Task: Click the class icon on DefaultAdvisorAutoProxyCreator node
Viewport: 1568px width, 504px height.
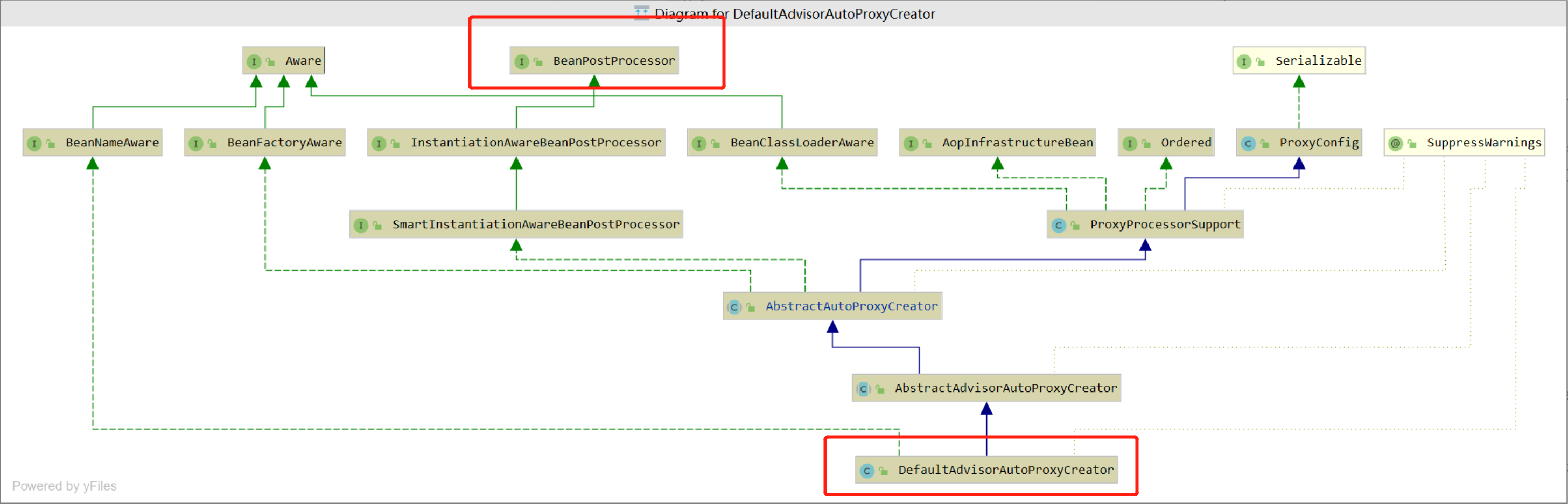Action: coord(867,471)
